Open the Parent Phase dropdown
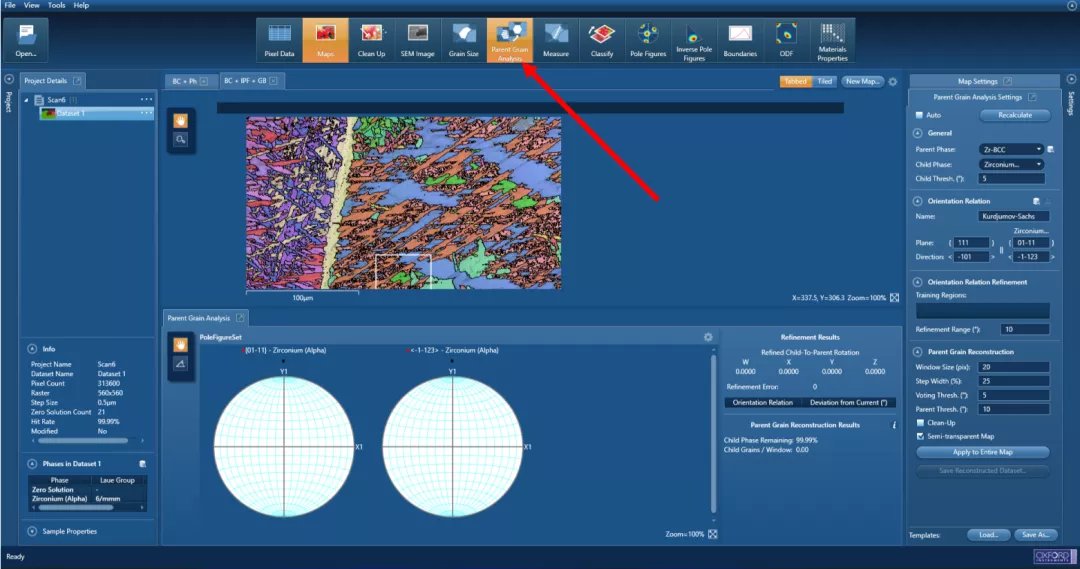Viewport: 1080px width, 569px height. [x=1011, y=149]
